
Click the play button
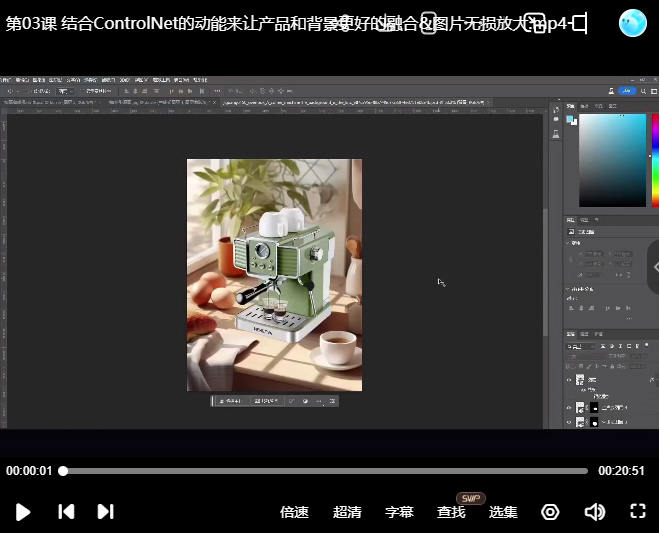[x=23, y=512]
